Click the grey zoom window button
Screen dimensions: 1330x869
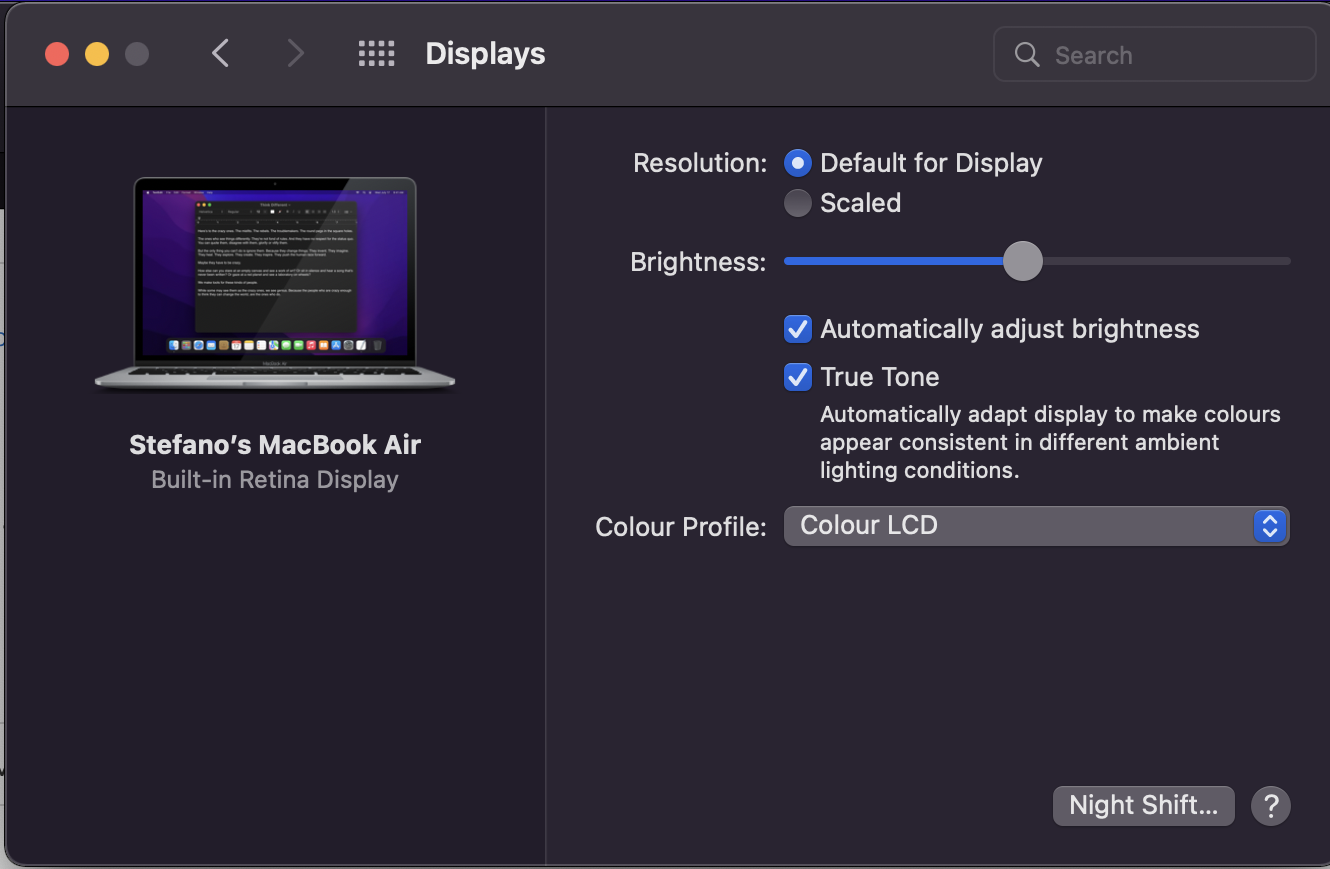tap(137, 54)
